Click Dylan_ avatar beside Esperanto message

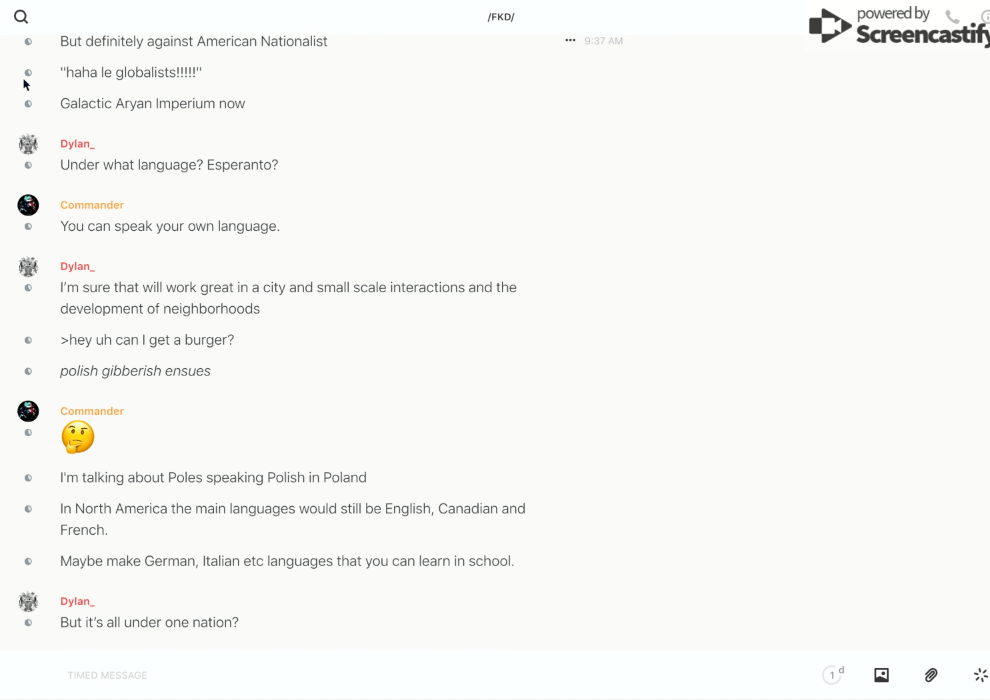pos(28,144)
